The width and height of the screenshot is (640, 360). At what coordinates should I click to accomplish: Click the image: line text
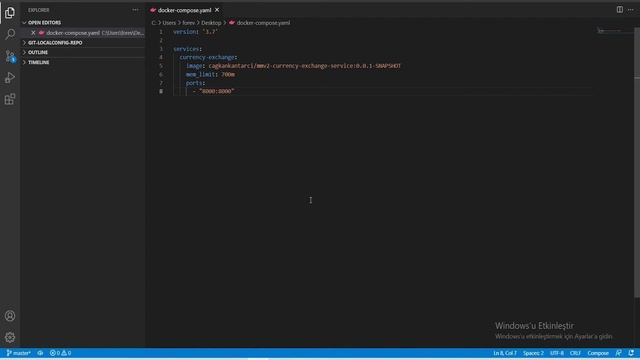[293, 66]
